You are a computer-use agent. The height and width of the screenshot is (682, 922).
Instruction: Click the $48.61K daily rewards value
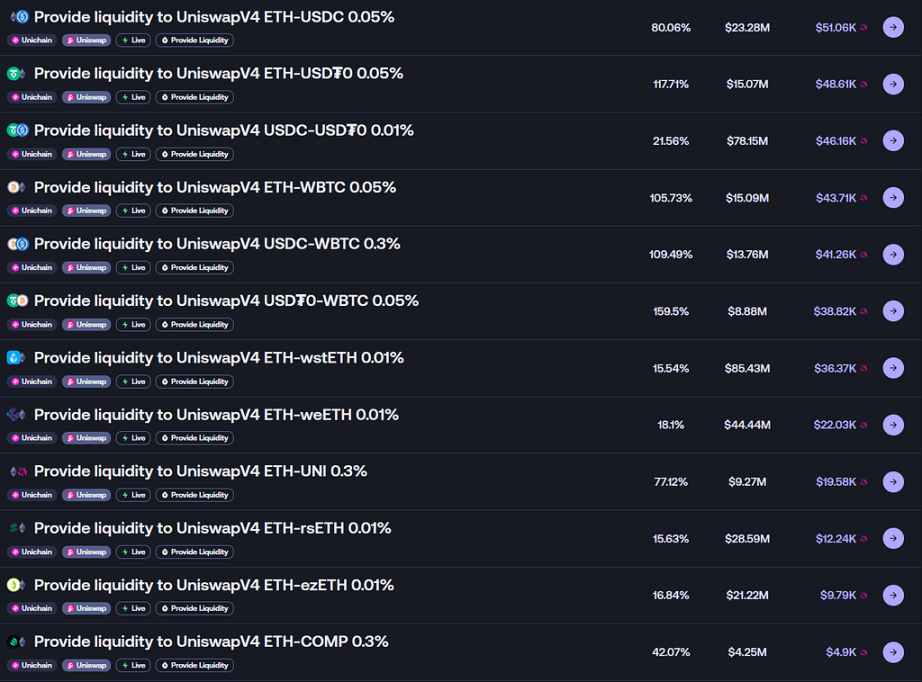[x=836, y=84]
